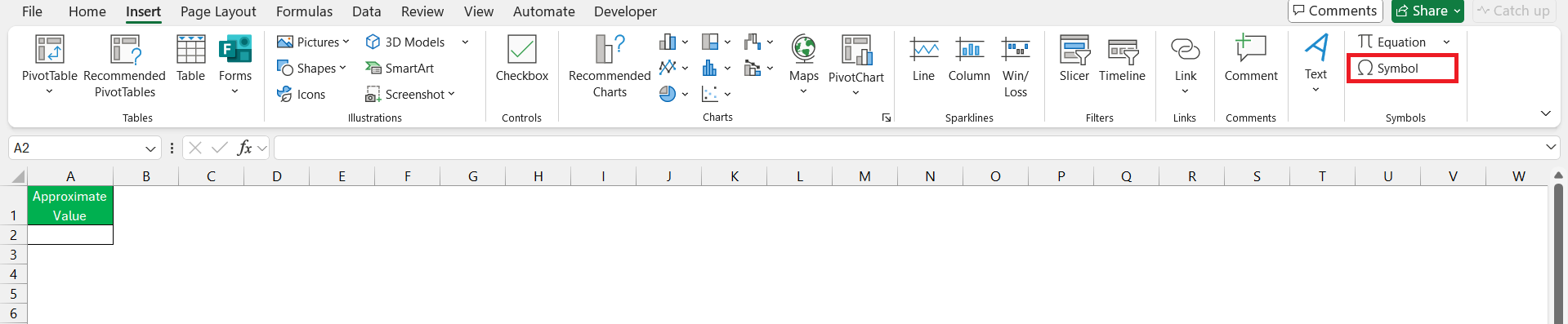The width and height of the screenshot is (1568, 324).
Task: Click the Cancel entry X in the formula bar
Action: [x=195, y=148]
